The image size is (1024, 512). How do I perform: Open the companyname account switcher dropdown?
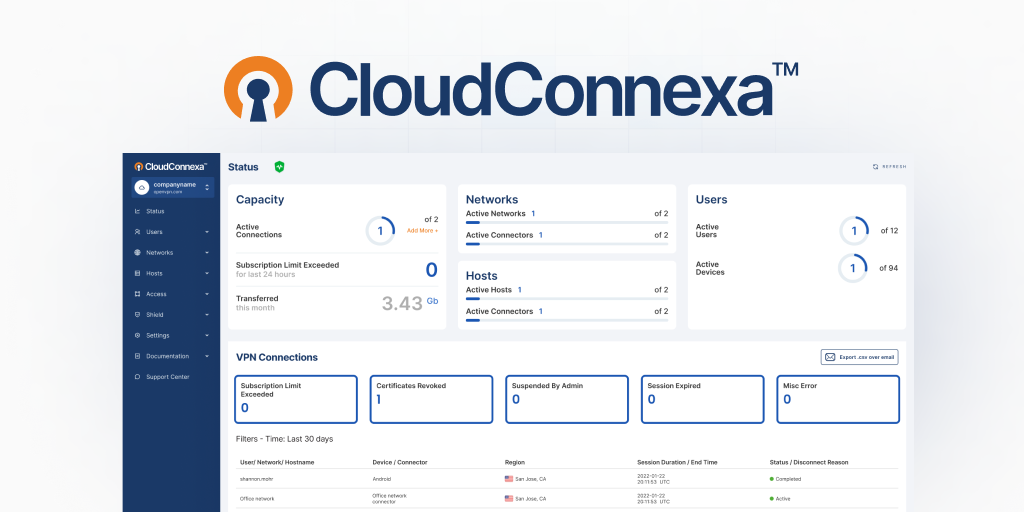(x=172, y=187)
